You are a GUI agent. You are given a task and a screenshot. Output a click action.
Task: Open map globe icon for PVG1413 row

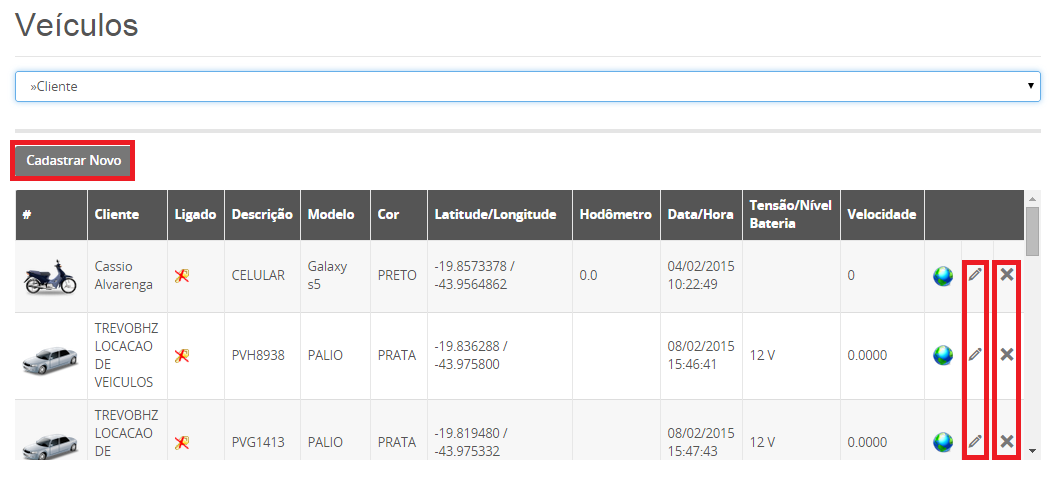(943, 443)
